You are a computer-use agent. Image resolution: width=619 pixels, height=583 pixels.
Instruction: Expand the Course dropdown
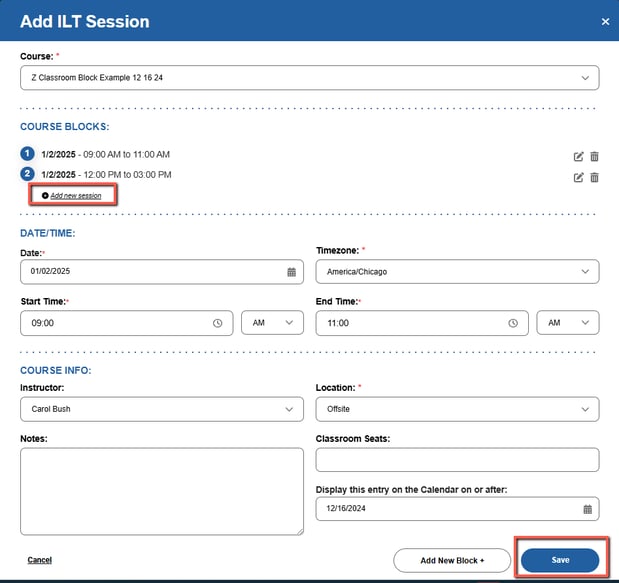(310, 78)
